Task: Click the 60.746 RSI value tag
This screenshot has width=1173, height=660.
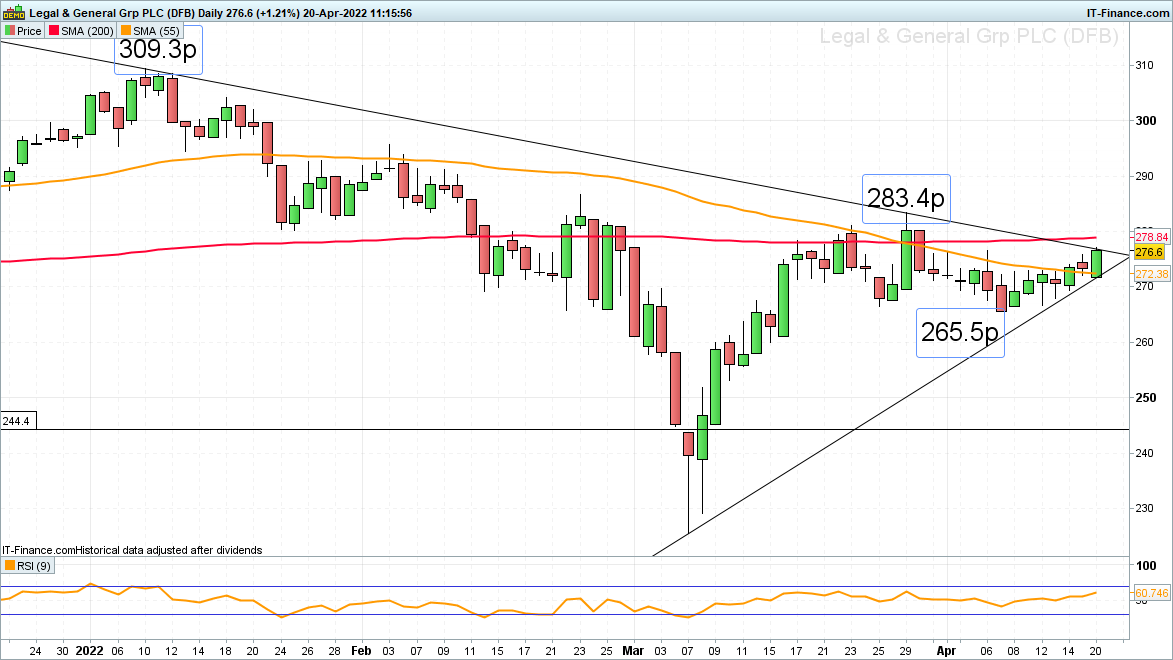Action: click(x=1151, y=593)
